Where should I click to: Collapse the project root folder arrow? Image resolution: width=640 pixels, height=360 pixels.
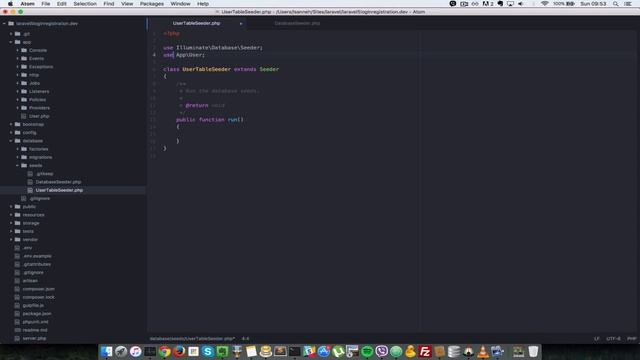4,24
